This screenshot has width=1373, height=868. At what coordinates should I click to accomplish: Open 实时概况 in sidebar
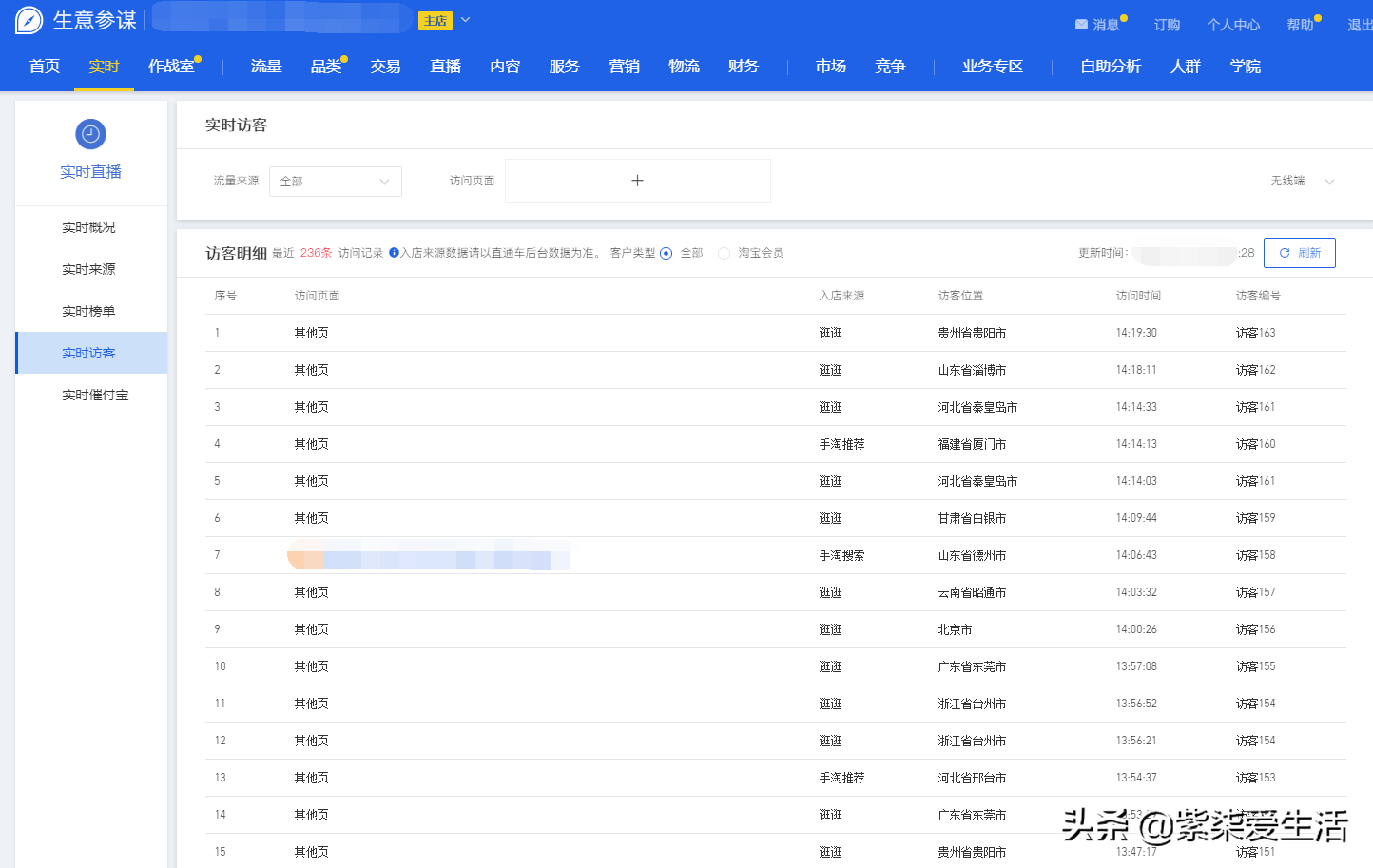click(x=88, y=227)
